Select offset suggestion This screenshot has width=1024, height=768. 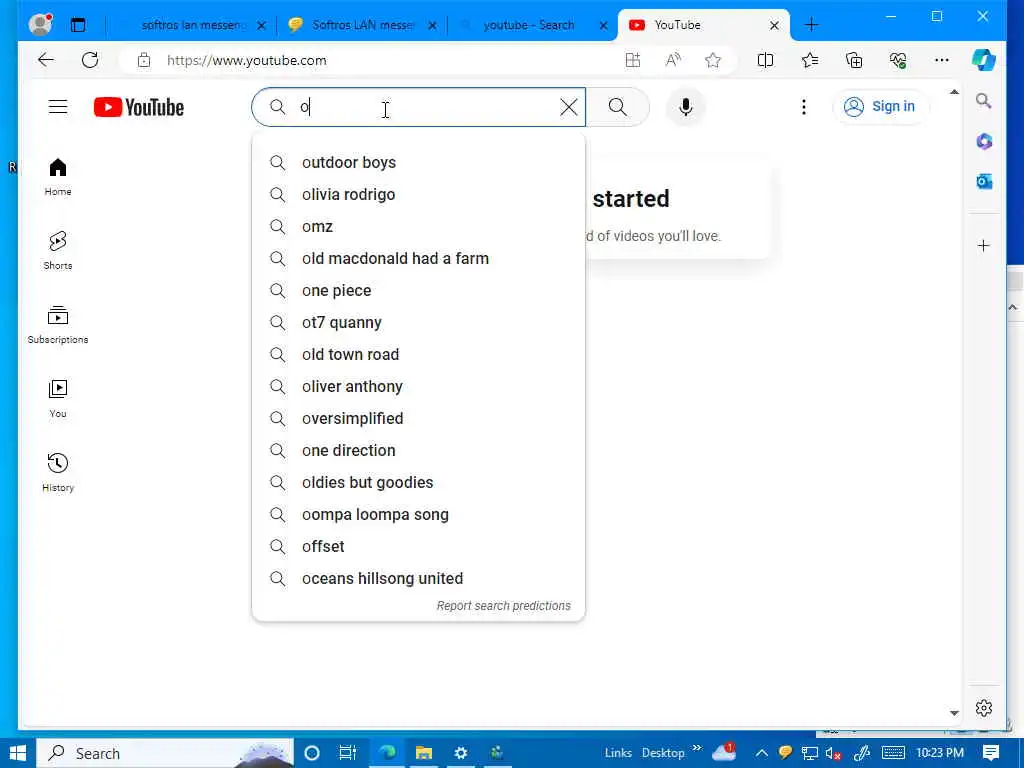pos(418,547)
